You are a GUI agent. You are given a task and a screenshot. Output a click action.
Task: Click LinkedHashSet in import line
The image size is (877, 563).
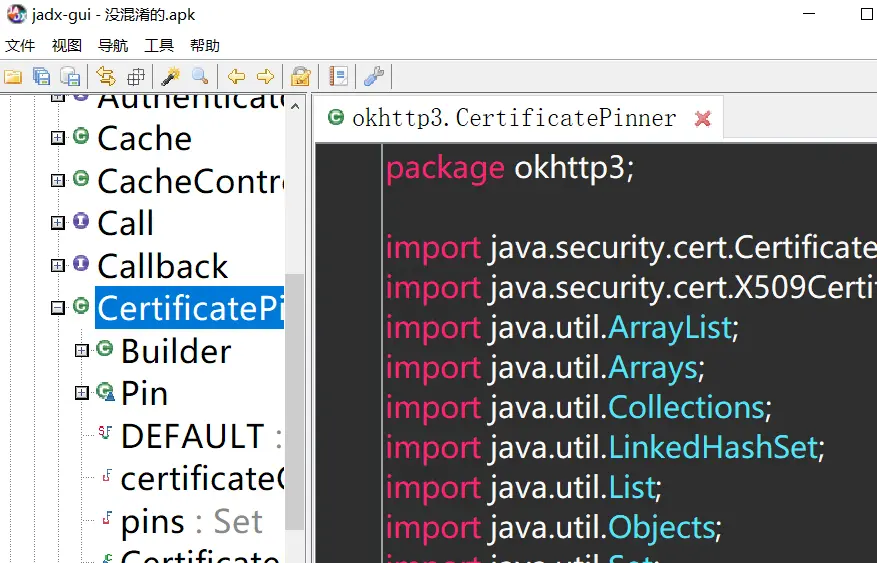pos(713,447)
